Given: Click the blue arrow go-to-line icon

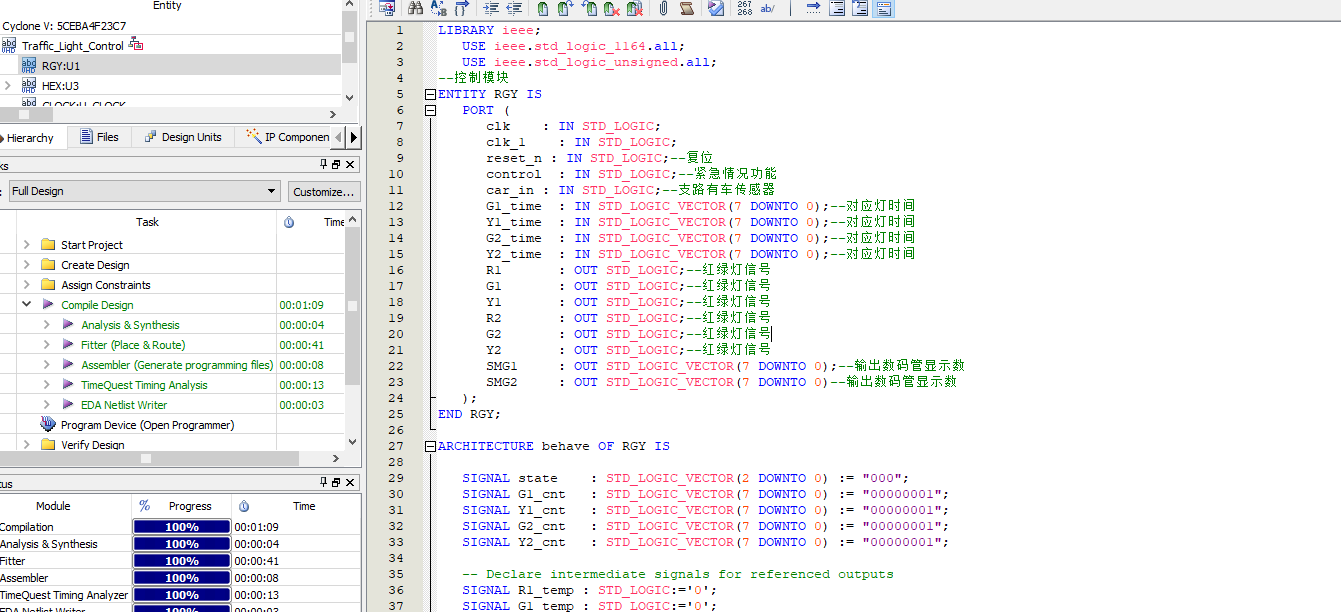Looking at the screenshot, I should (x=813, y=8).
